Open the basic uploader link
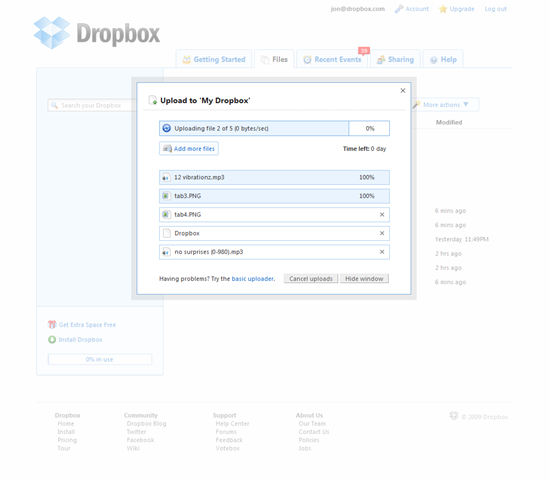549x480 pixels. (253, 279)
